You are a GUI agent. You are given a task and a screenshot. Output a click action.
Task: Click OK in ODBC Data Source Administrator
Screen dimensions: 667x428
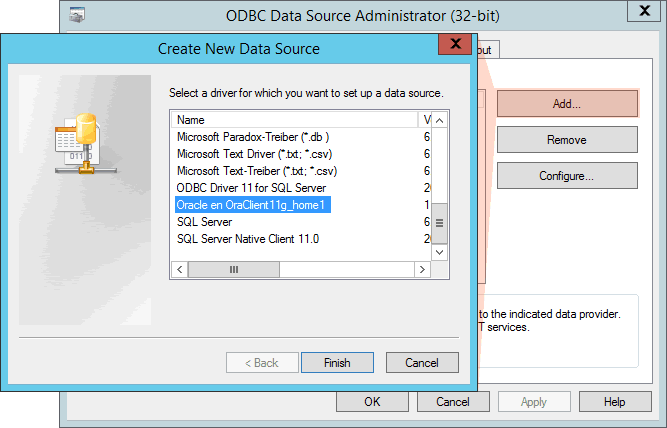(x=372, y=402)
